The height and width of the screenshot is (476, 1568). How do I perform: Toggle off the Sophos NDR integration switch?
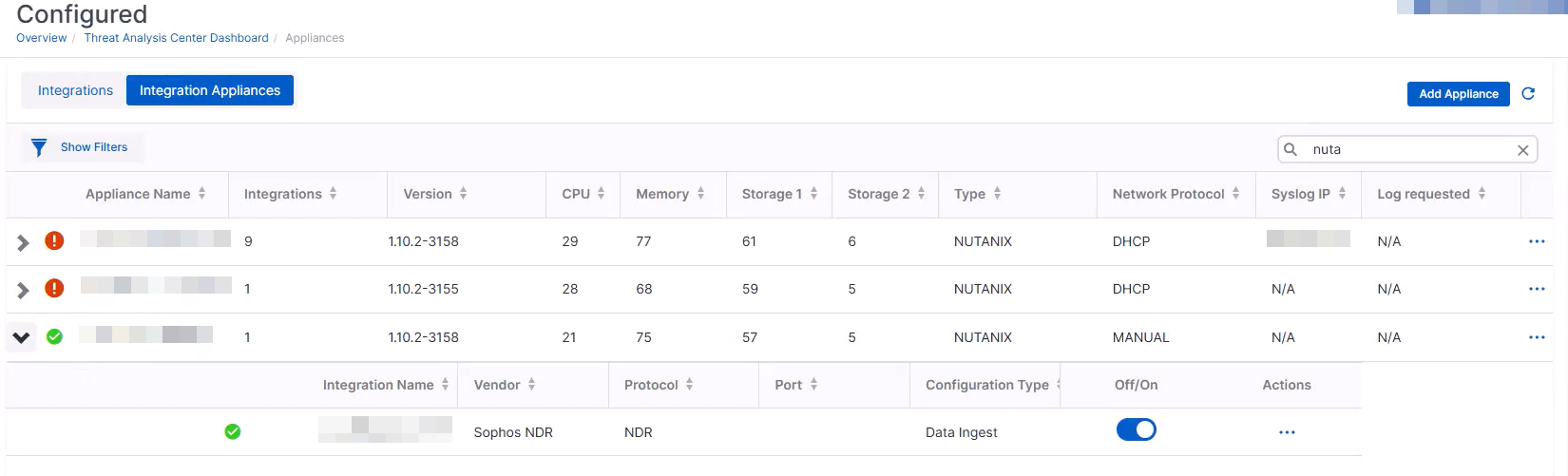[x=1136, y=430]
